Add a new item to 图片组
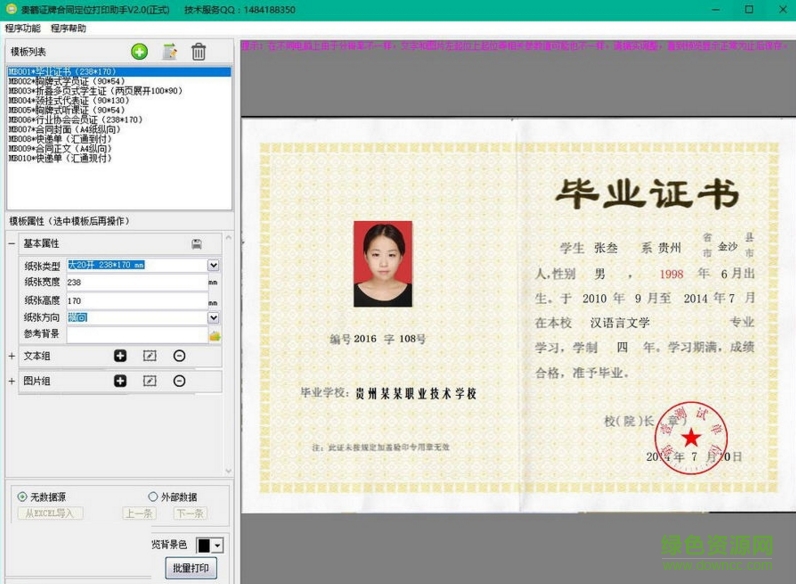This screenshot has width=796, height=584. (120, 381)
